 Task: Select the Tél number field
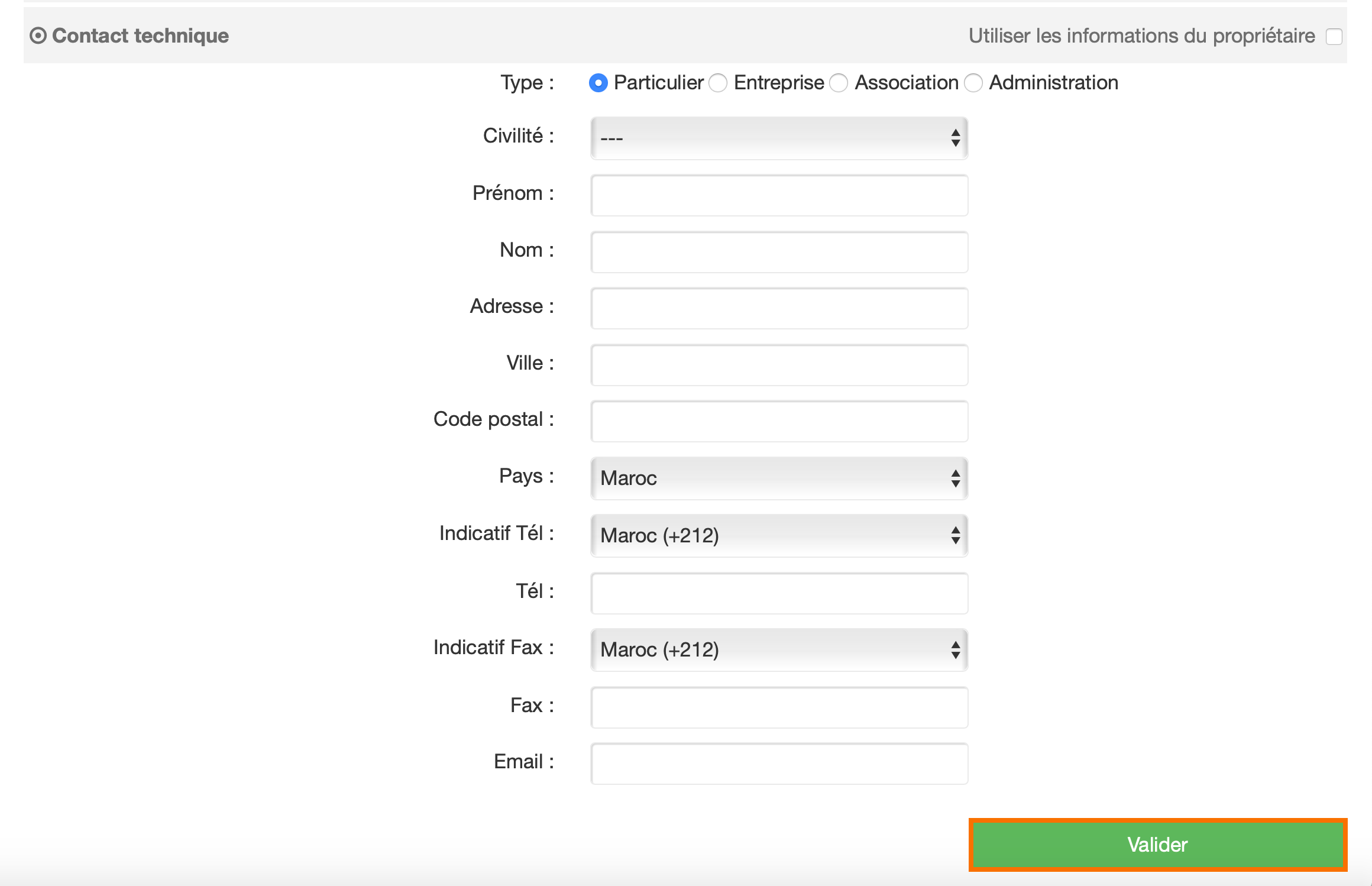click(779, 593)
